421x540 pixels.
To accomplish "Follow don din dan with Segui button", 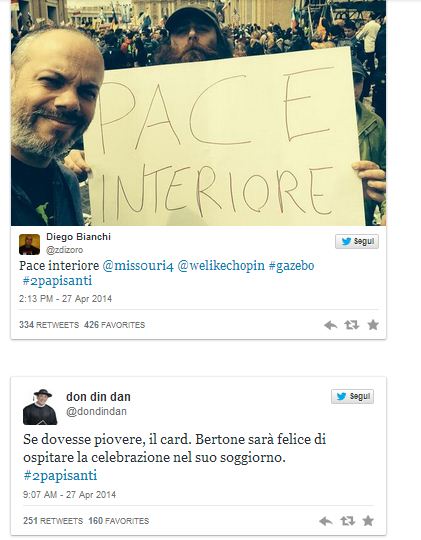I will tap(352, 396).
